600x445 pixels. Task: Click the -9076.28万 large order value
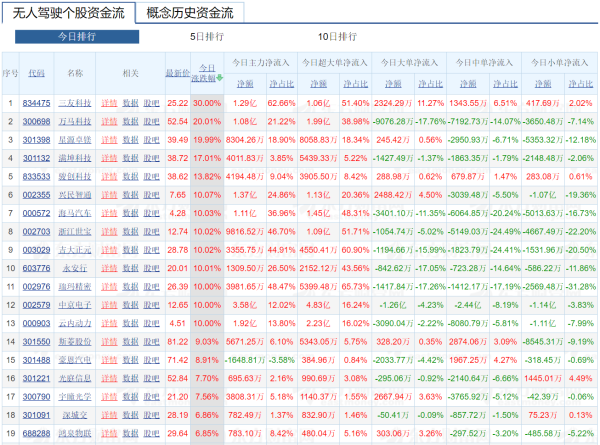coord(393,122)
